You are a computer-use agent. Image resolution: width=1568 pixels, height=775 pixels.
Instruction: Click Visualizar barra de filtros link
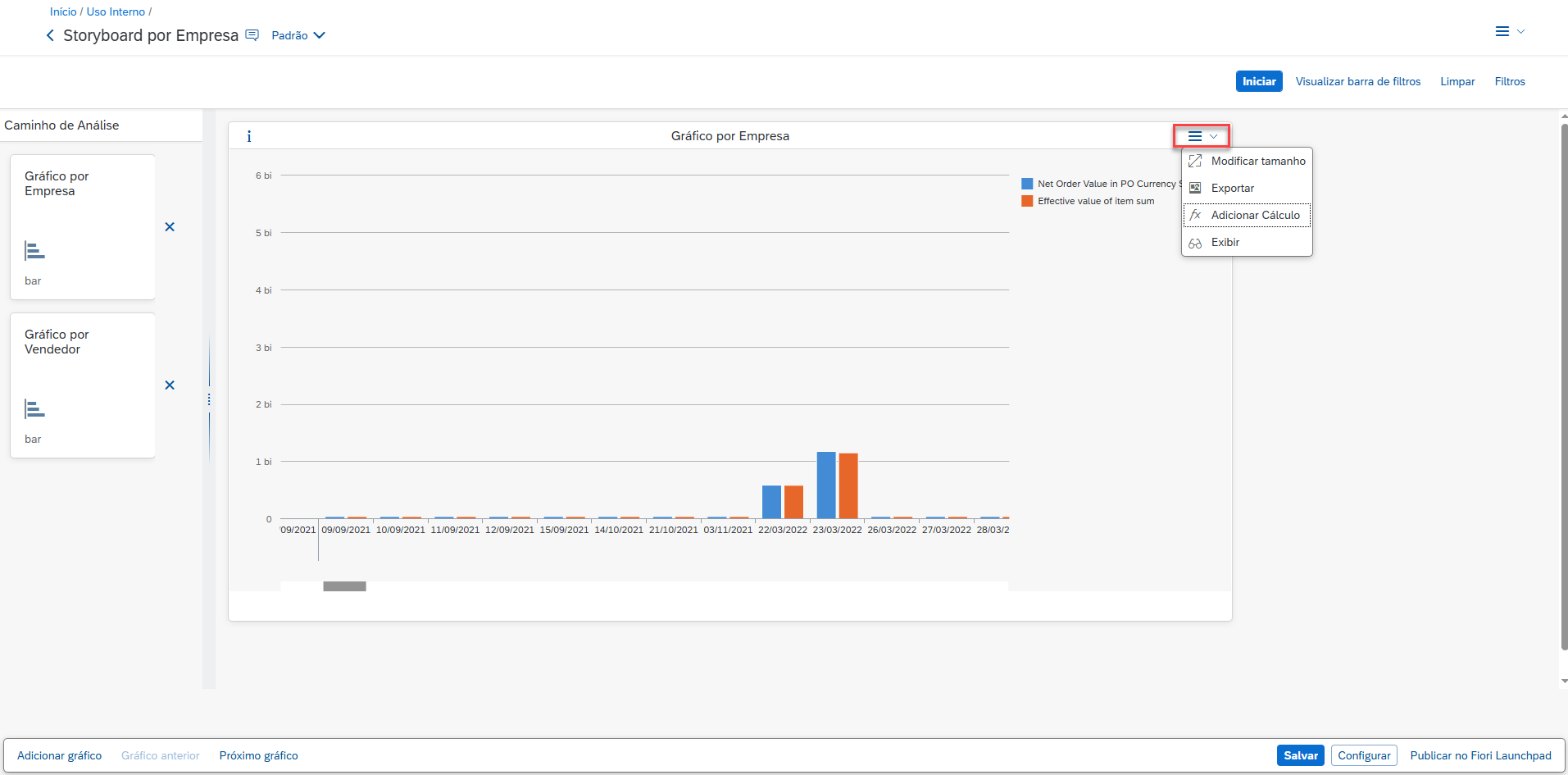point(1357,82)
